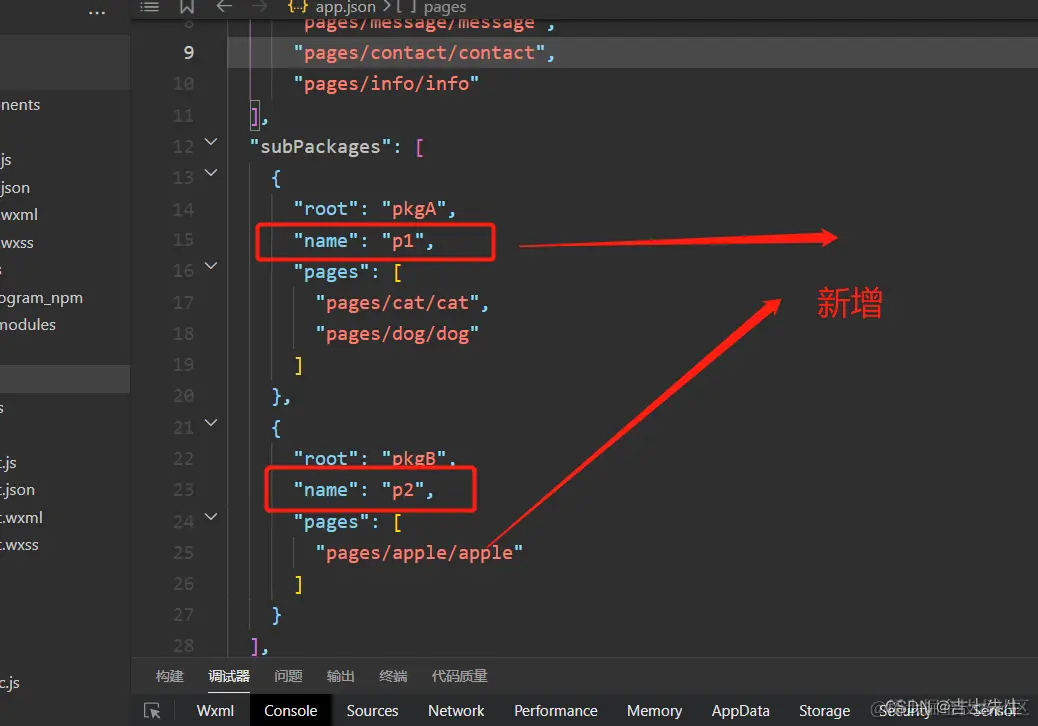Collapse the pages array at line 16
The width and height of the screenshot is (1038, 726).
click(211, 266)
